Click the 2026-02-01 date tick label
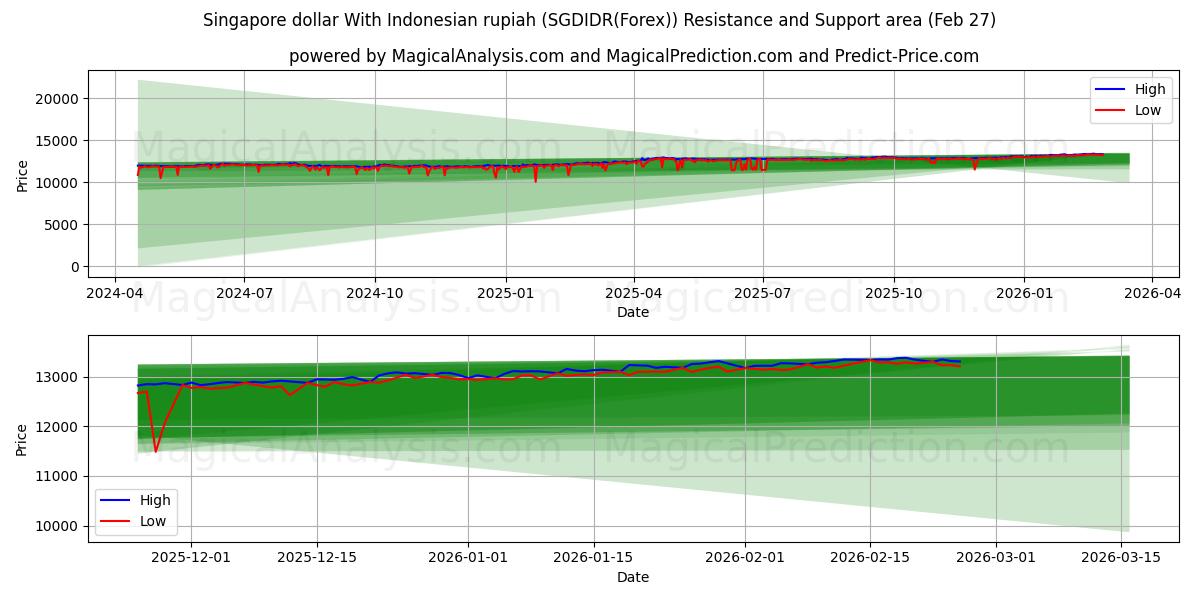Image resolution: width=1200 pixels, height=600 pixels. [x=746, y=557]
